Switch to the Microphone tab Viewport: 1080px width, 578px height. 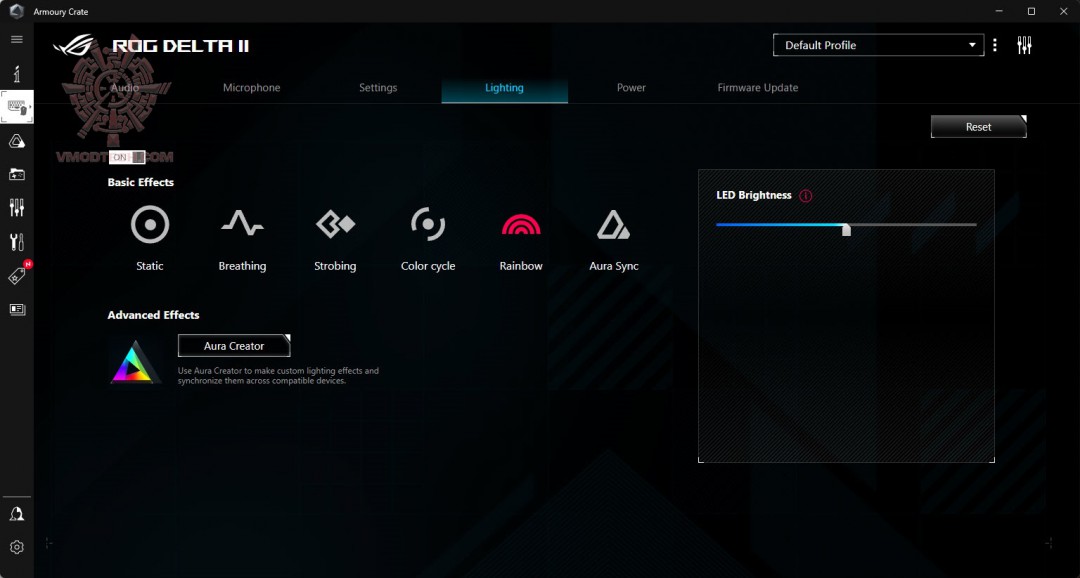(x=251, y=88)
